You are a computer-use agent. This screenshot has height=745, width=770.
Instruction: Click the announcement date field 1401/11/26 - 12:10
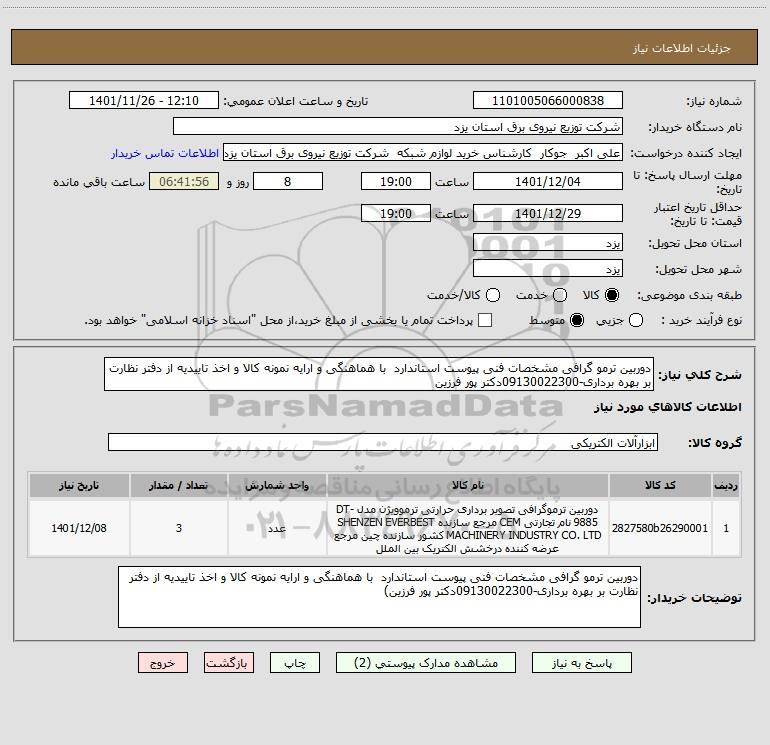144,101
